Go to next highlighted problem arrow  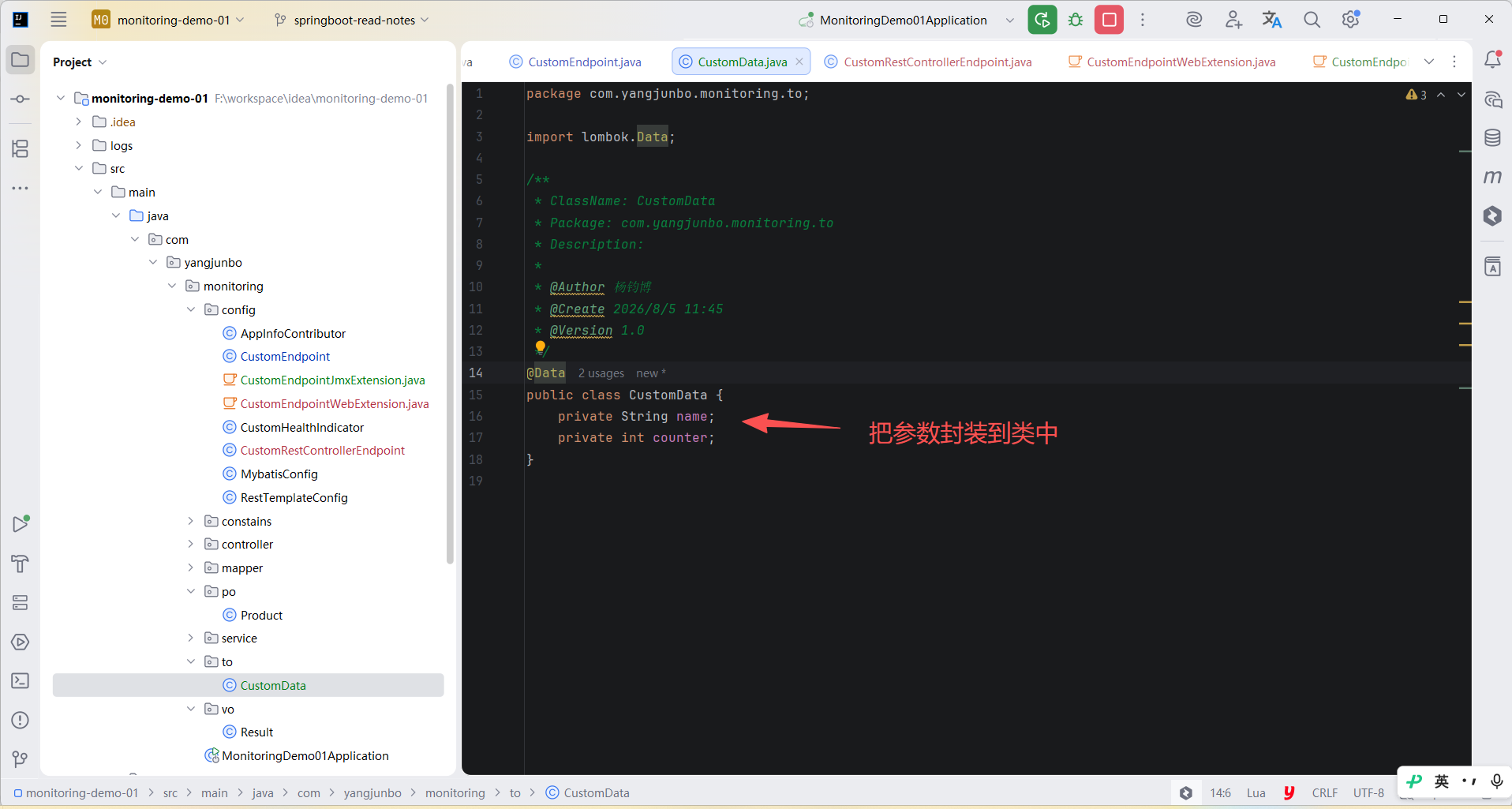1461,95
